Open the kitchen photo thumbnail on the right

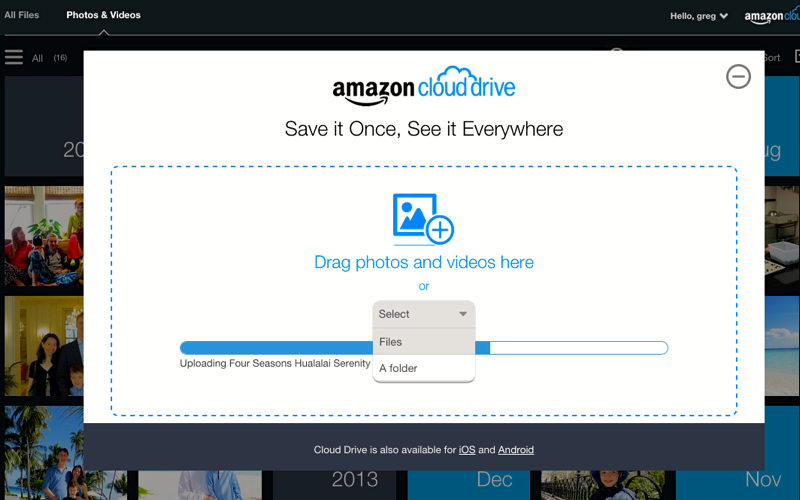pyautogui.click(x=782, y=236)
